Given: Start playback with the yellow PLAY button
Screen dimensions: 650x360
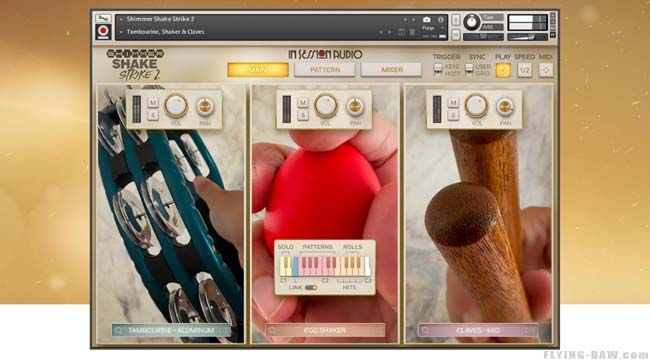Looking at the screenshot, I should [x=503, y=70].
